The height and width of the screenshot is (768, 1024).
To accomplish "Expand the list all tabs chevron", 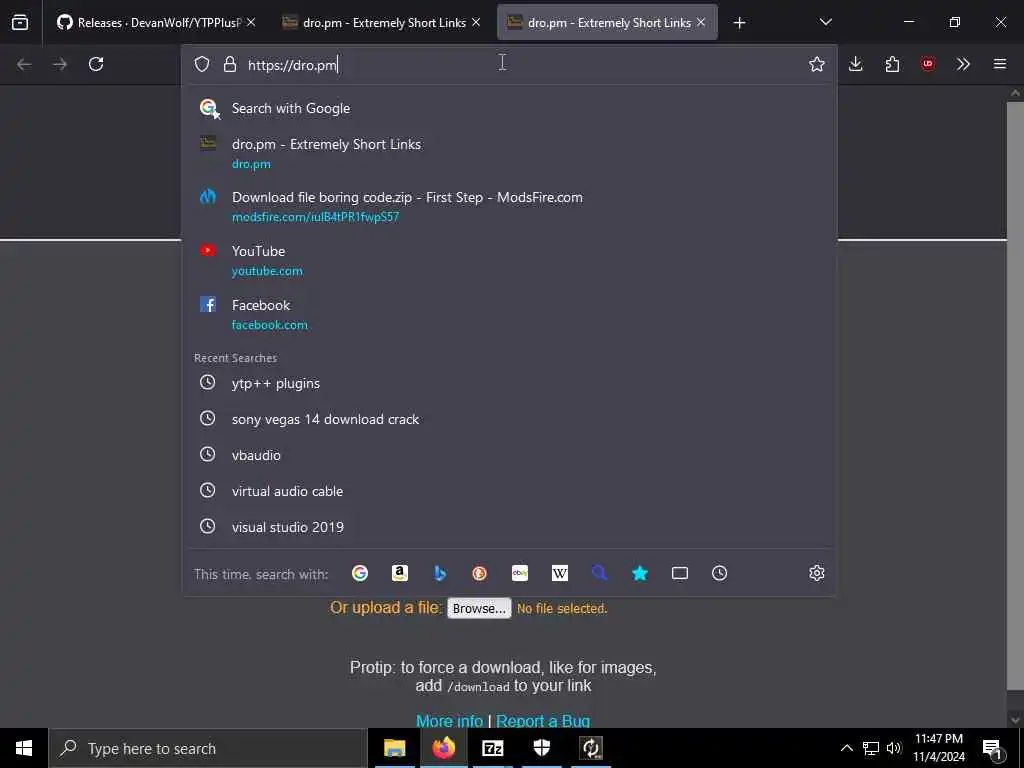I will [x=825, y=22].
